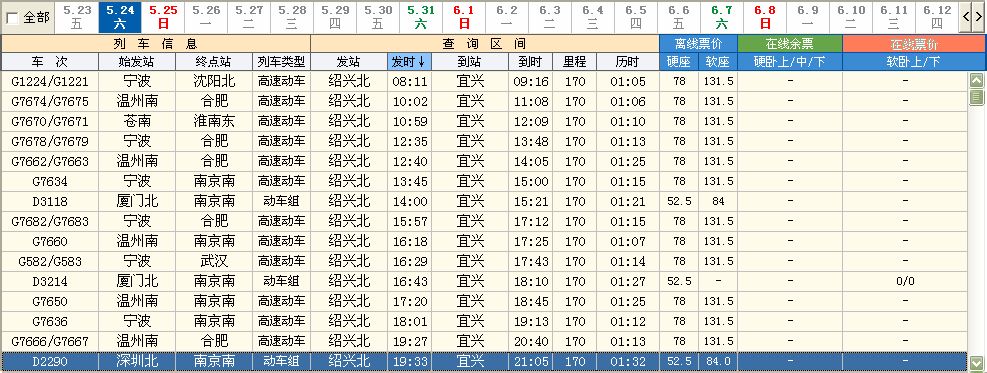The height and width of the screenshot is (373, 987).
Task: Select train row G7666/G7667
Action: pyautogui.click(x=484, y=341)
